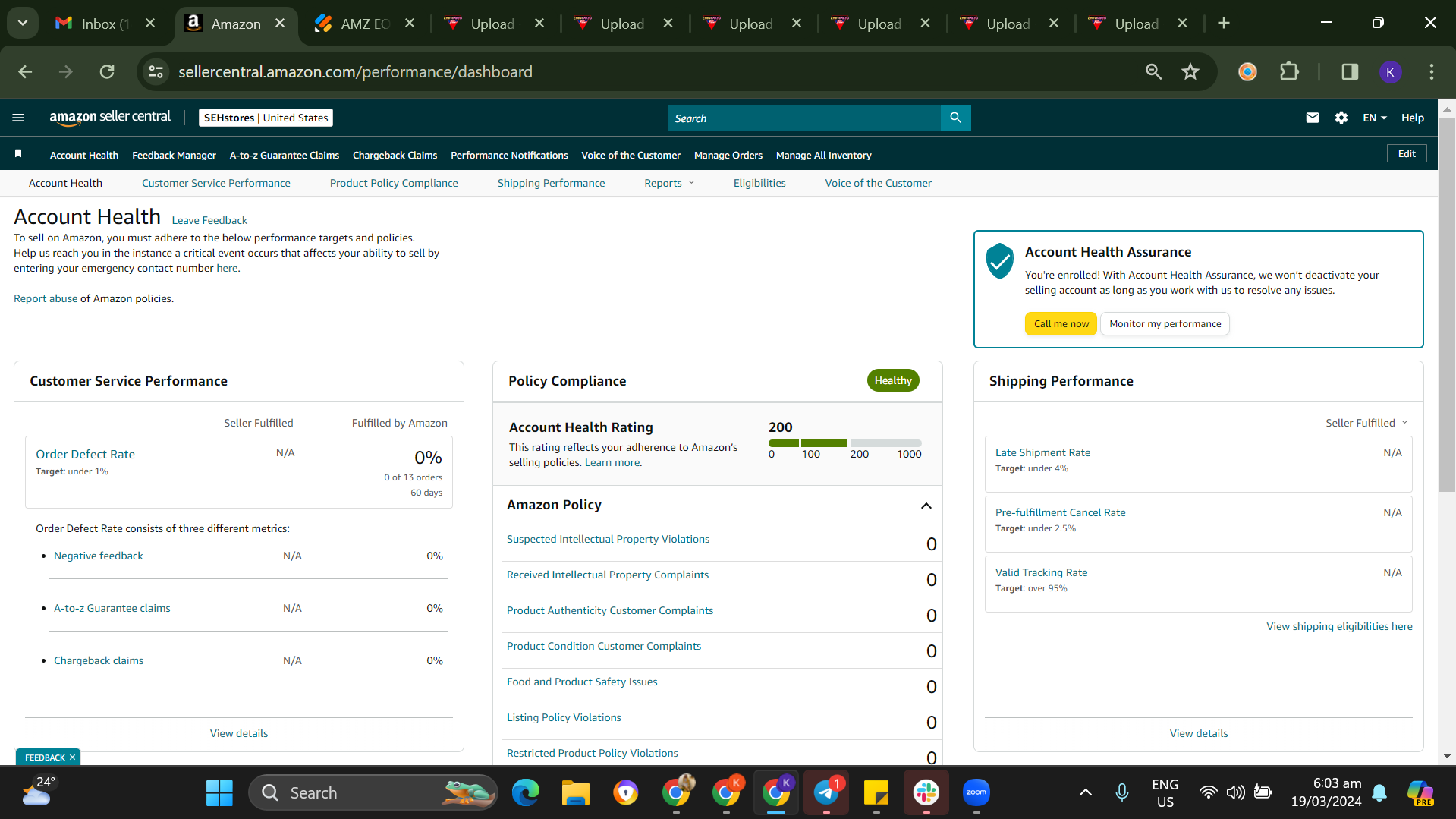
Task: Open Feedback Manager in the top menu
Action: (174, 155)
